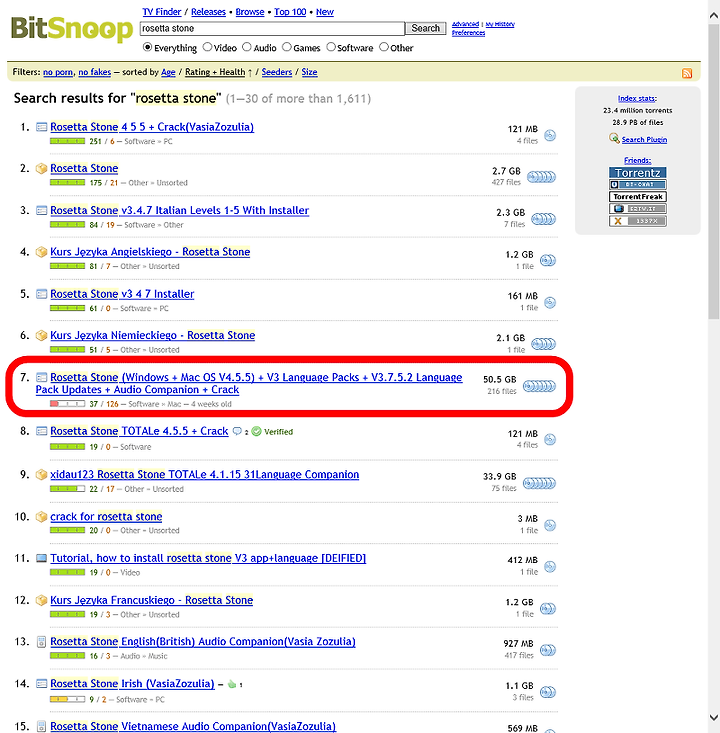Toggle the no fakes filter
Screen dimensions: 720x733
click(x=94, y=72)
